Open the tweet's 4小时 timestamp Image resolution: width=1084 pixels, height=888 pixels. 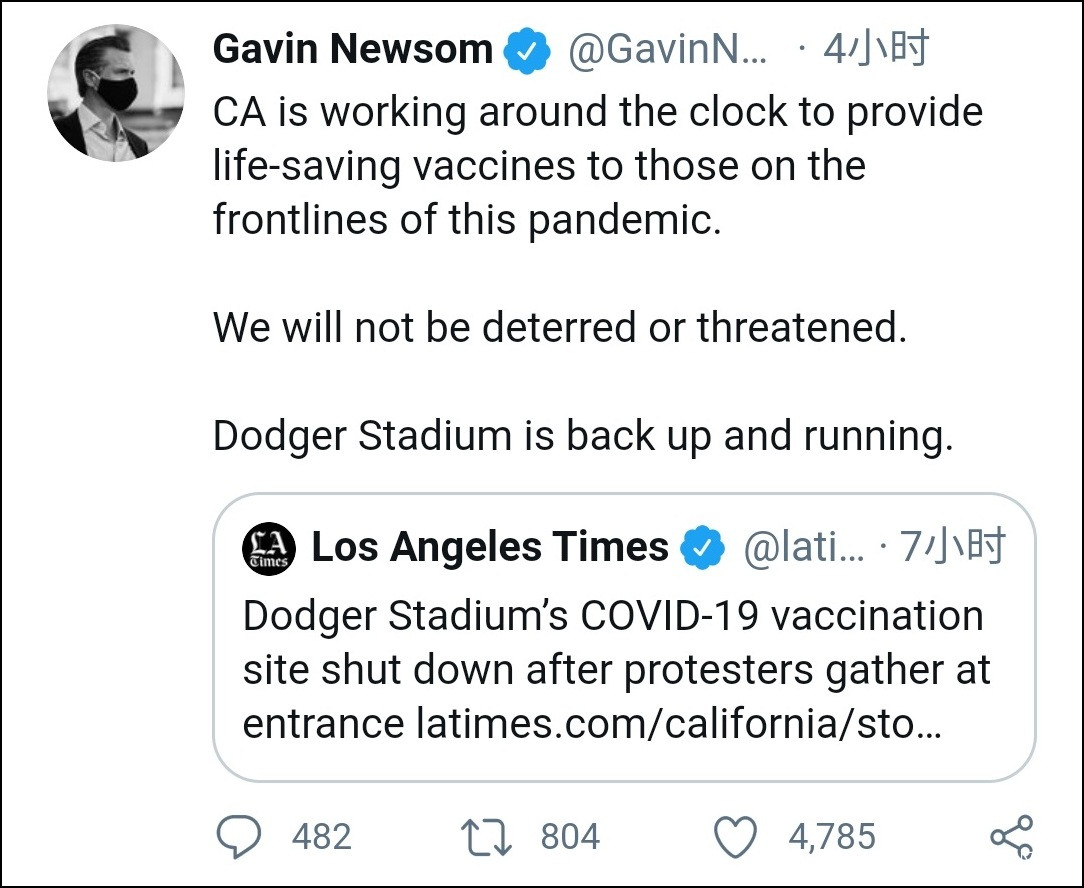[x=876, y=49]
